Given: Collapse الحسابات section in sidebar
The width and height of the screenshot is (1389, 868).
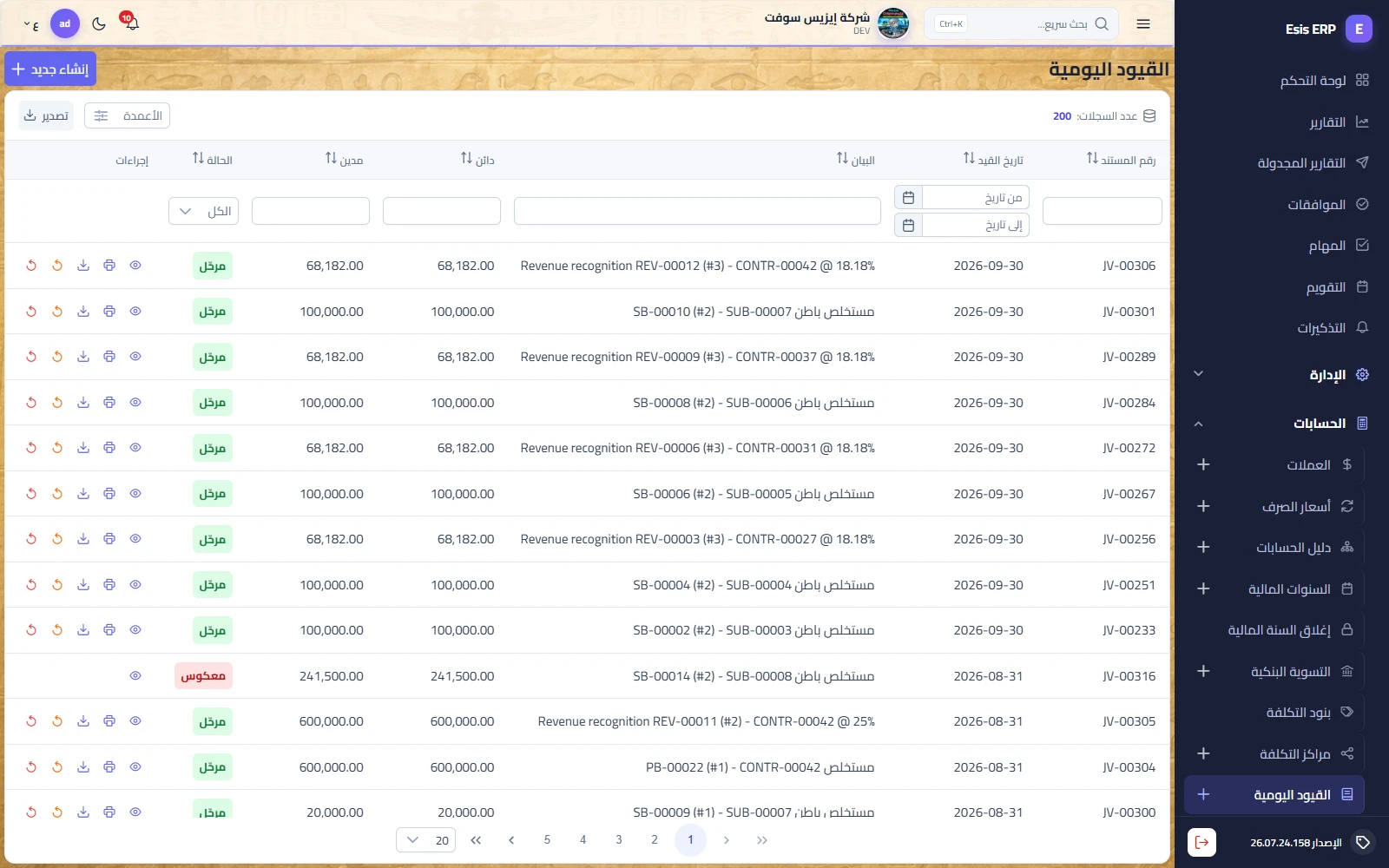Looking at the screenshot, I should click(1198, 424).
